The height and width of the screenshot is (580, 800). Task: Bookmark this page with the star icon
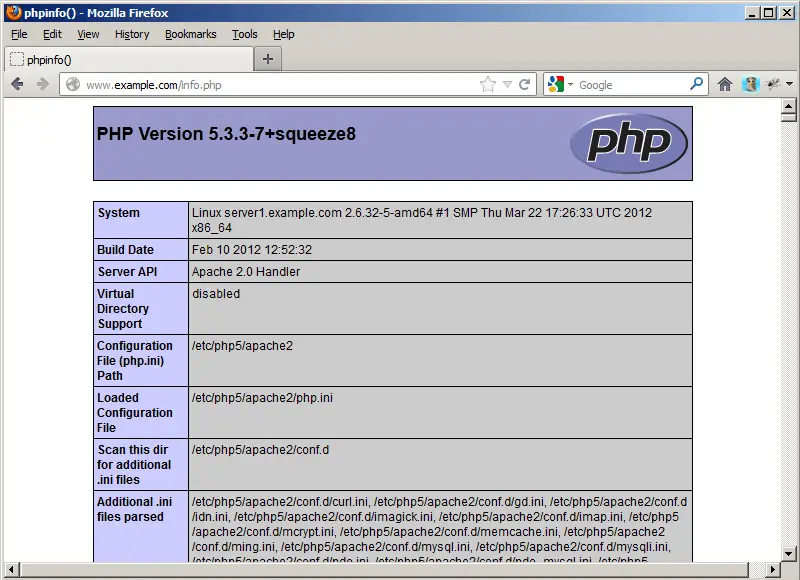click(x=488, y=84)
